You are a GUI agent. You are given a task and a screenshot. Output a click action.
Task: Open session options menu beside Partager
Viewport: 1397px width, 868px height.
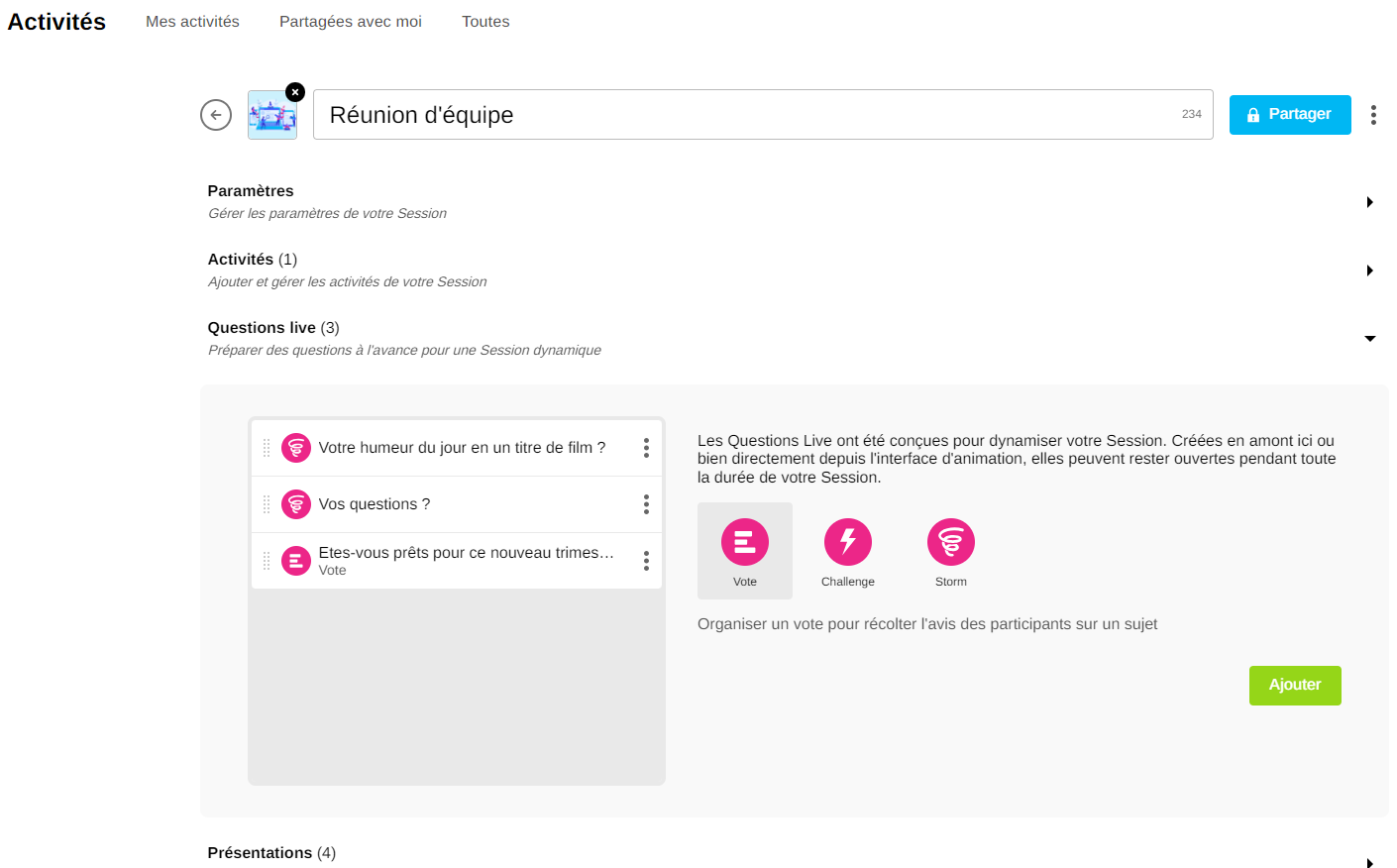[1373, 115]
